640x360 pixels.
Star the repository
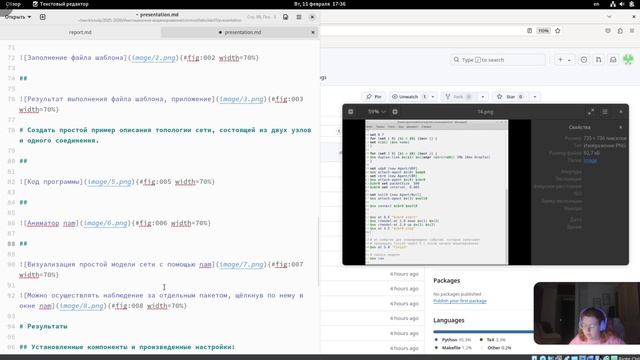pos(510,97)
